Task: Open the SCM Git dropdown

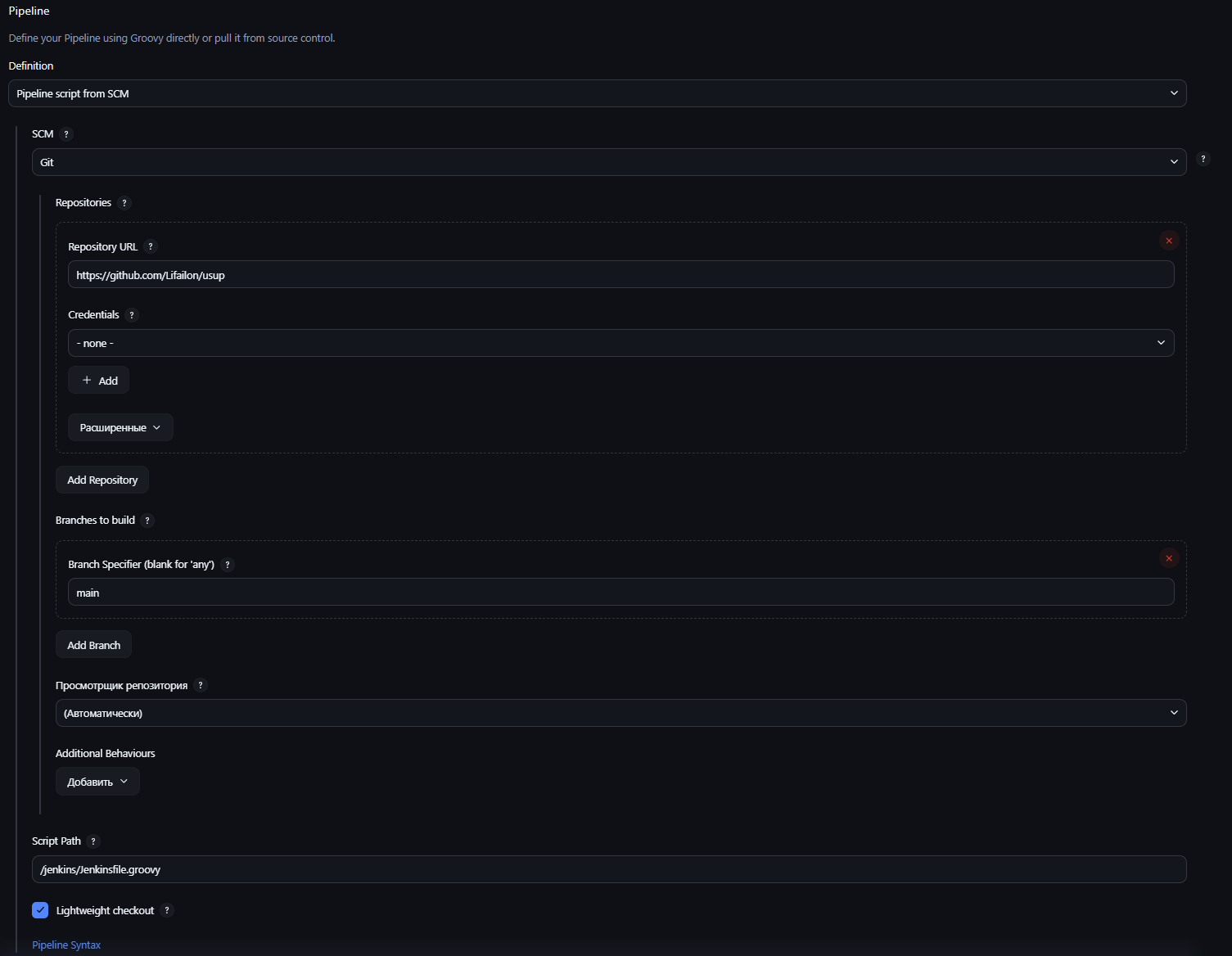Action: (x=609, y=162)
